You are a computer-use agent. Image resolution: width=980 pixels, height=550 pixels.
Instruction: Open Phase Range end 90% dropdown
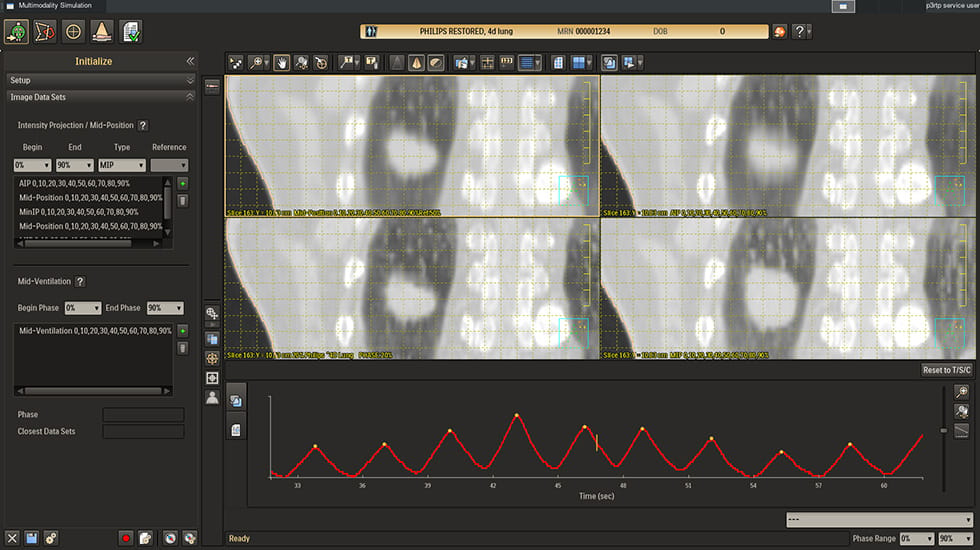click(955, 538)
